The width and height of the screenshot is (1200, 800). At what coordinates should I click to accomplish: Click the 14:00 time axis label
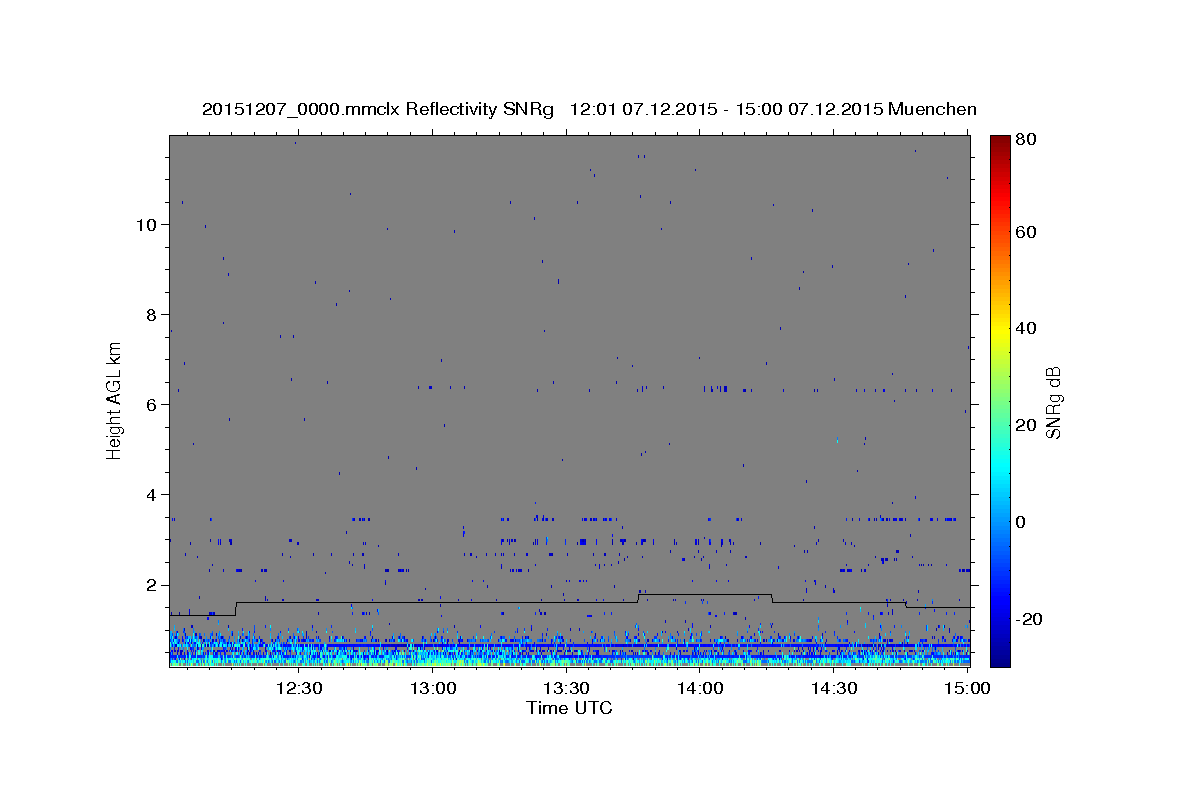point(699,688)
